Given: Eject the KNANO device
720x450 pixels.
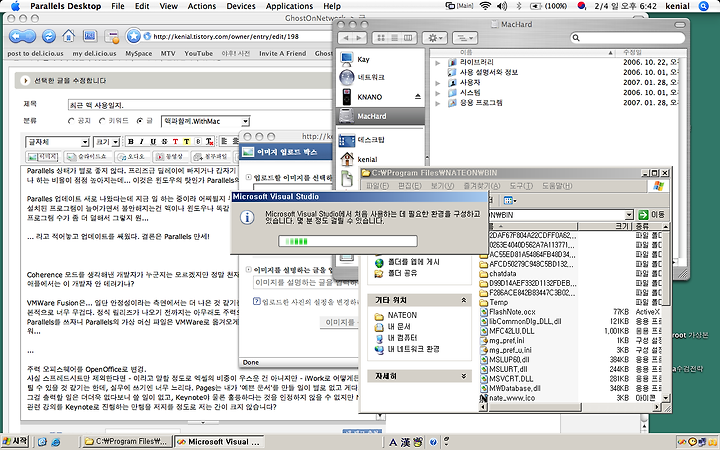Looking at the screenshot, I should pyautogui.click(x=417, y=97).
